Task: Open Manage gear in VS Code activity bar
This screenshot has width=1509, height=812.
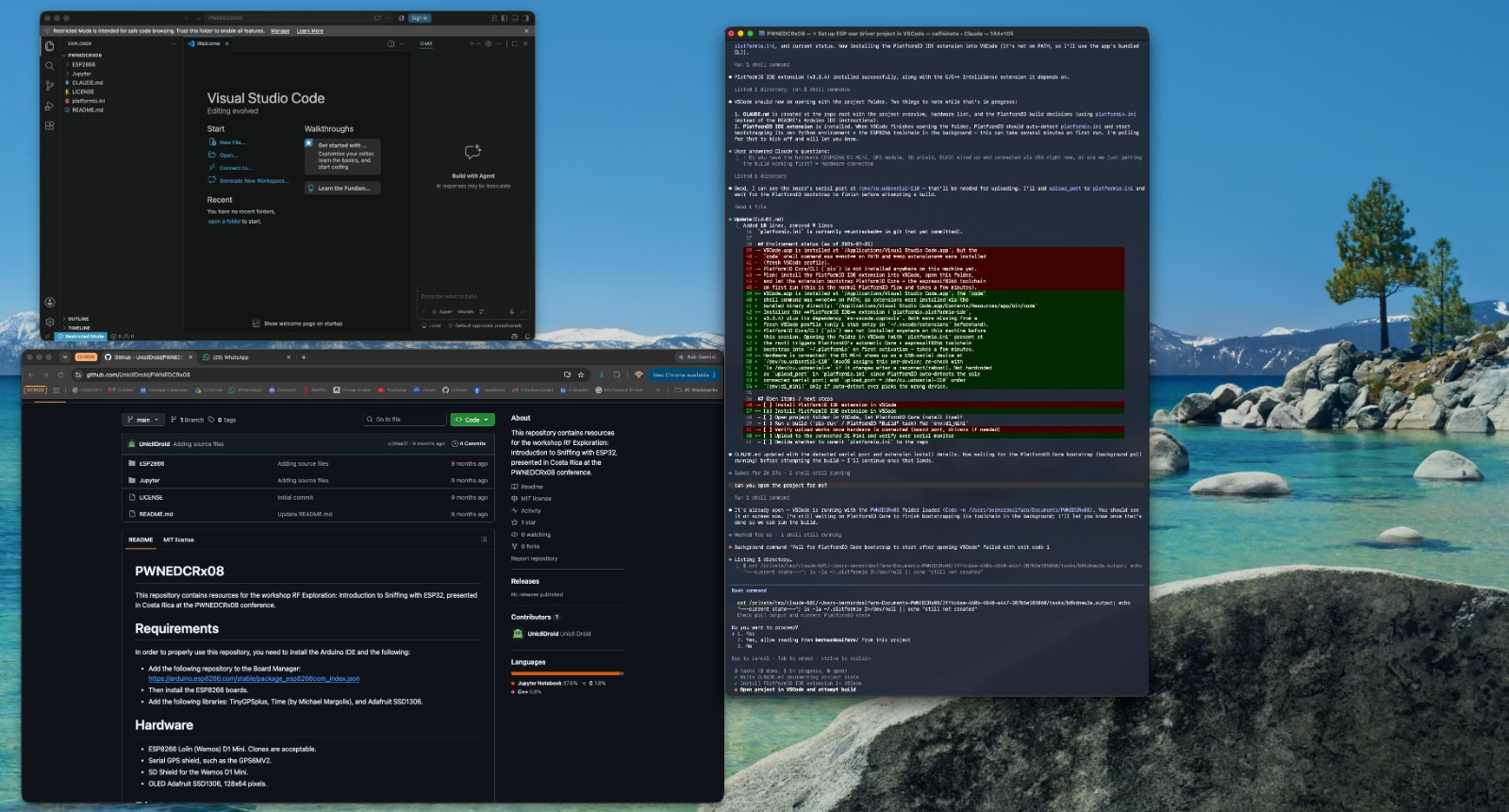Action: [x=49, y=322]
